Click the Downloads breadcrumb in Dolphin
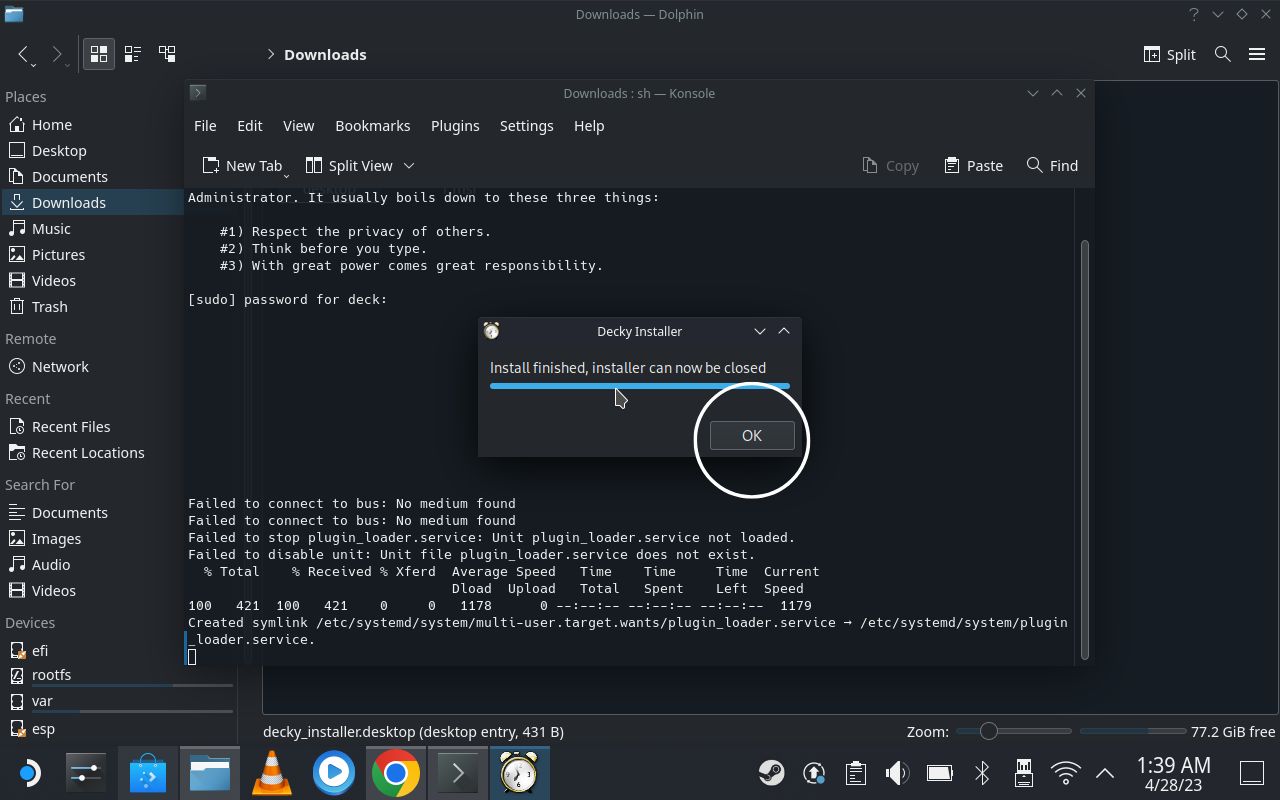The height and width of the screenshot is (800, 1280). coord(325,54)
